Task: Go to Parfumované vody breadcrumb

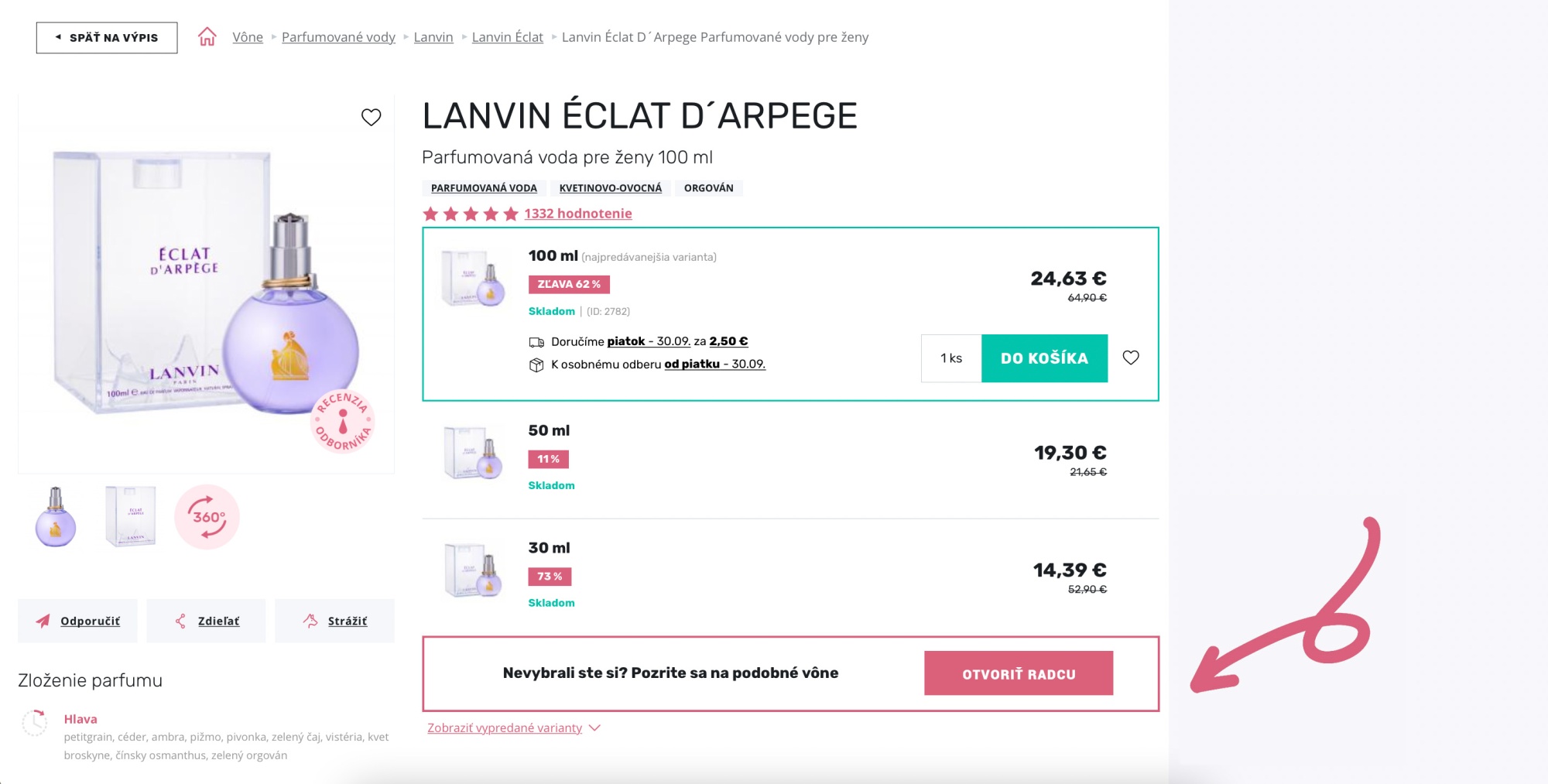Action: pyautogui.click(x=338, y=37)
